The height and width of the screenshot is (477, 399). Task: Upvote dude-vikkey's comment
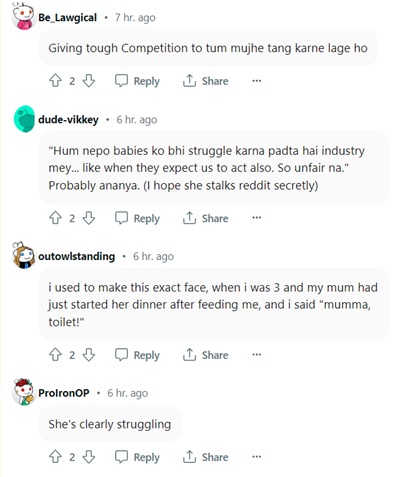pos(55,218)
